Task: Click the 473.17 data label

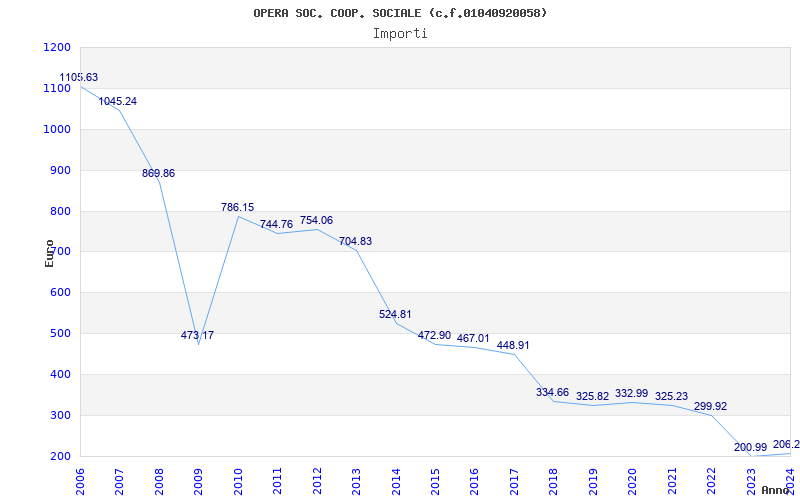Action: (x=197, y=336)
